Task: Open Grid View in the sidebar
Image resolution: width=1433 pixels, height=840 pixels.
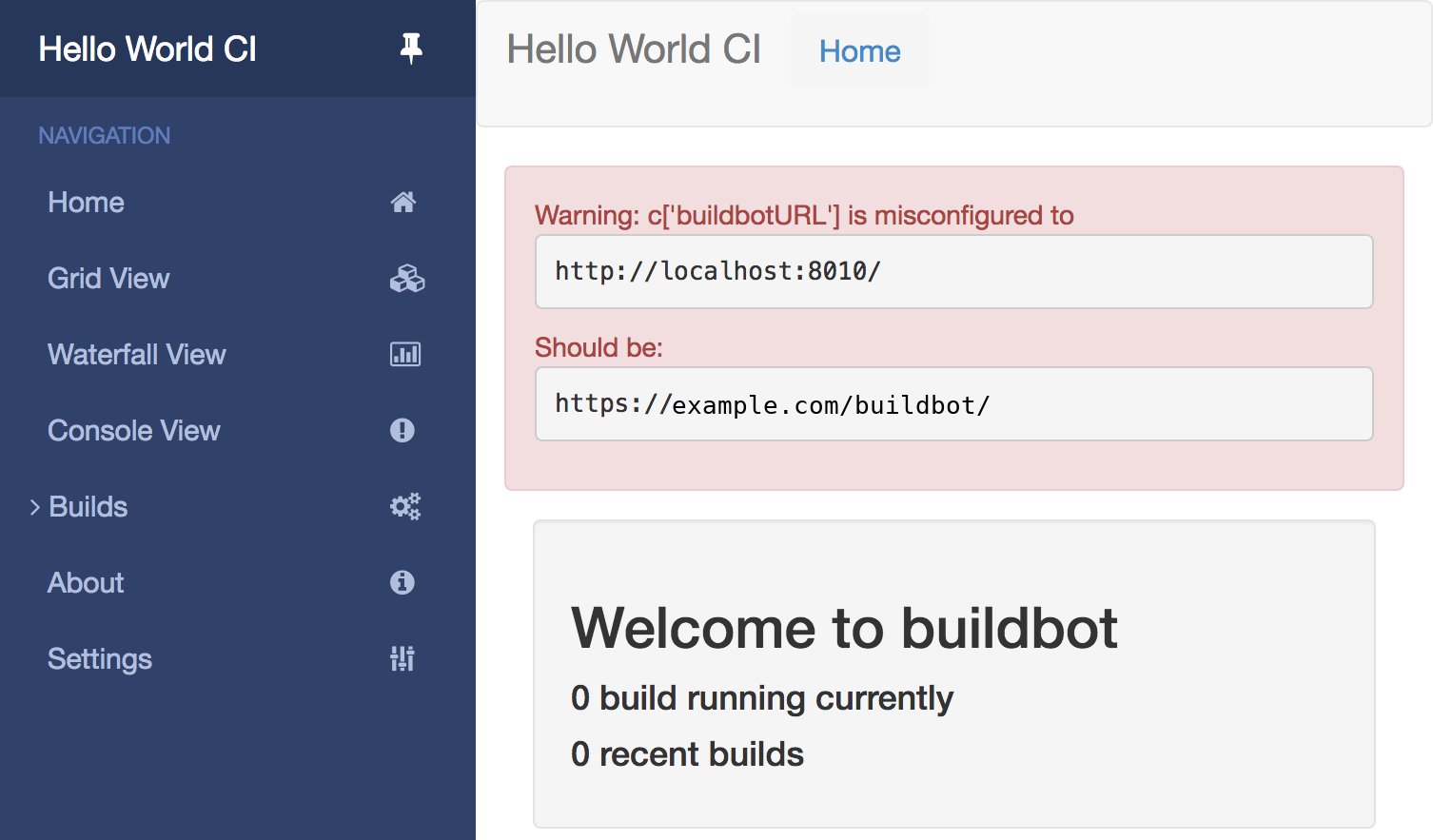Action: (108, 279)
